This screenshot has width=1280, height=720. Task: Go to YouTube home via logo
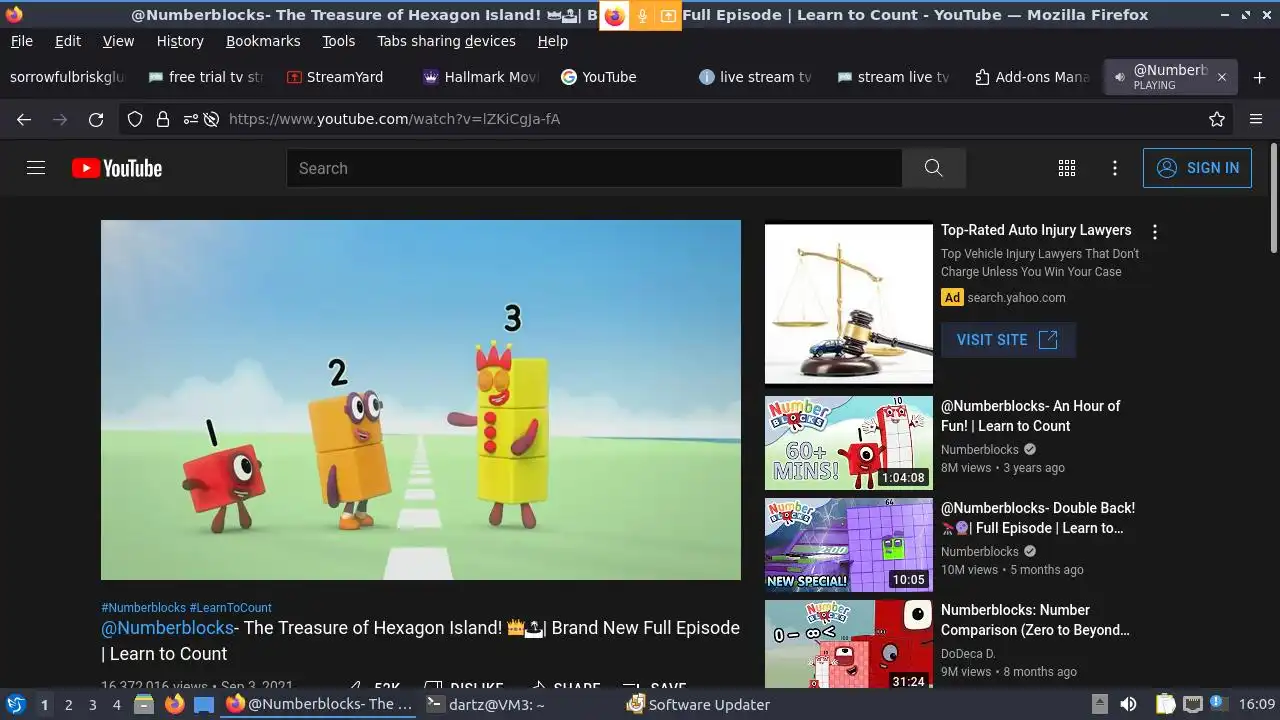pyautogui.click(x=117, y=168)
